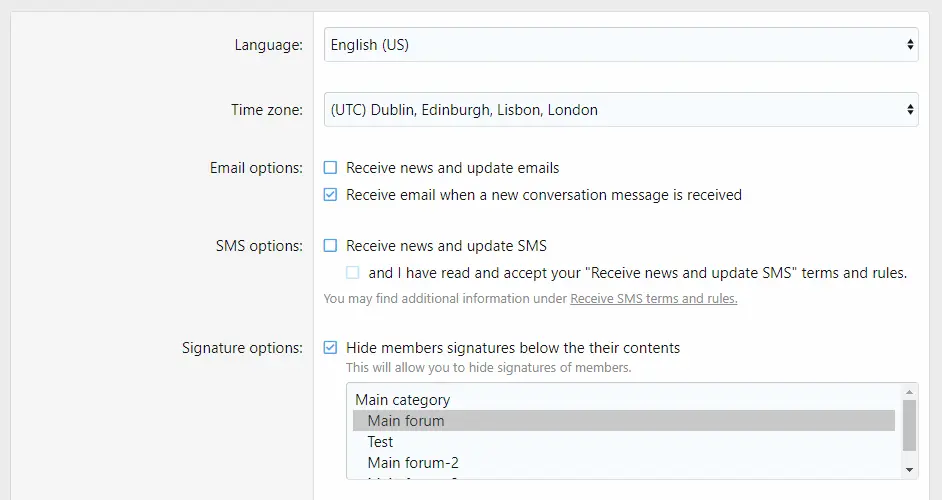Select Main forum in the forum list
The image size is (942, 500).
click(624, 421)
